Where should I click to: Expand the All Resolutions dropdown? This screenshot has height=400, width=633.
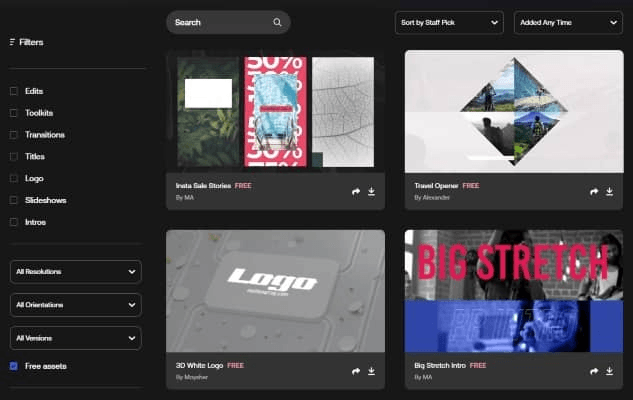[x=75, y=272]
